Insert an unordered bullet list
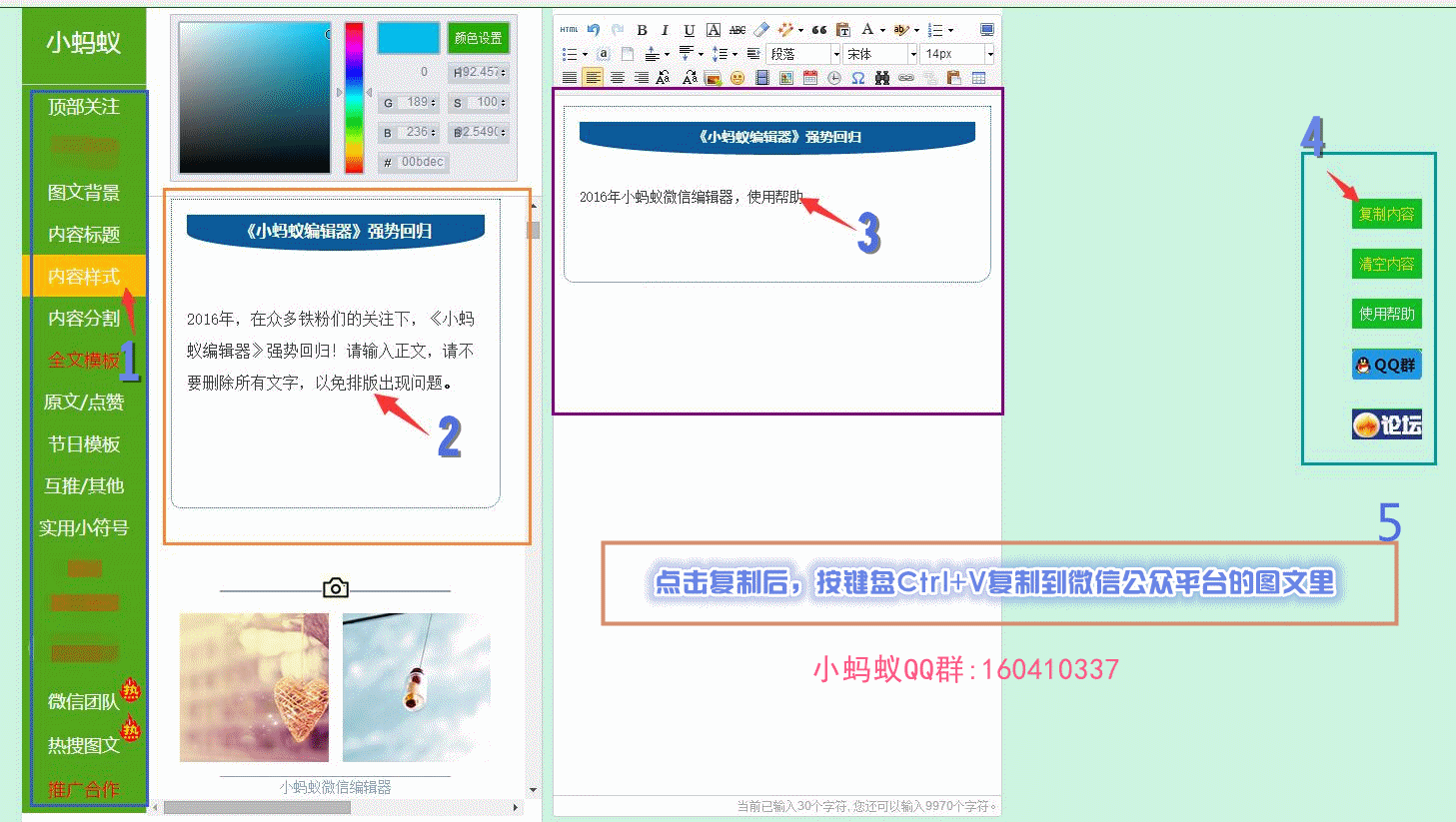1456x822 pixels. click(569, 54)
